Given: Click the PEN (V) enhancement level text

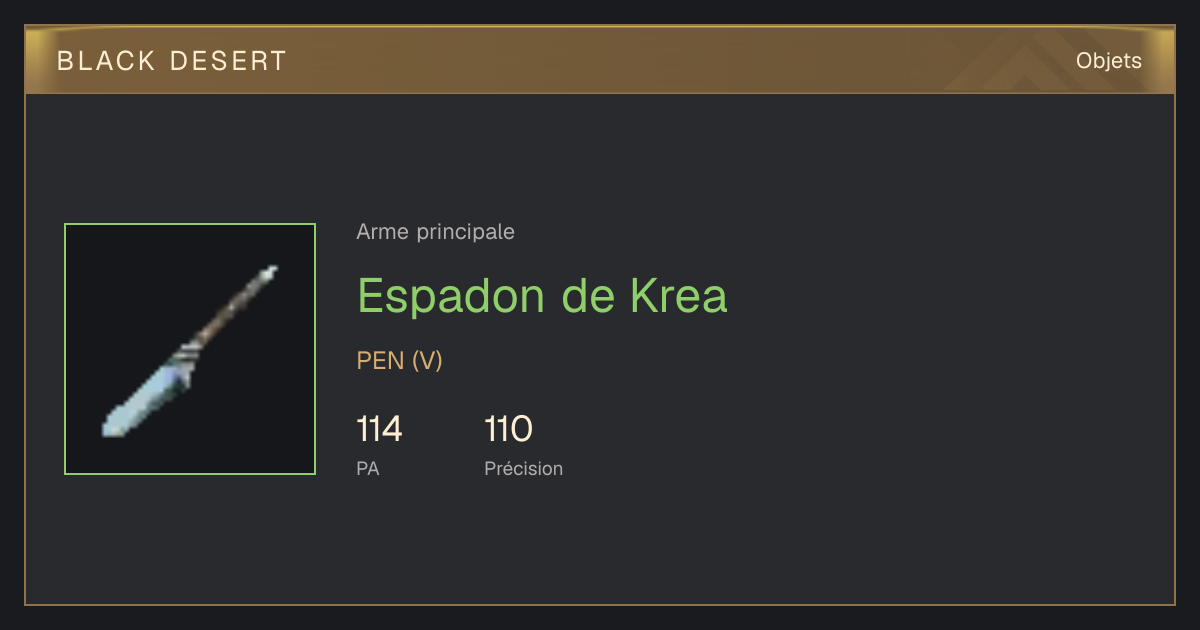Looking at the screenshot, I should 399,361.
